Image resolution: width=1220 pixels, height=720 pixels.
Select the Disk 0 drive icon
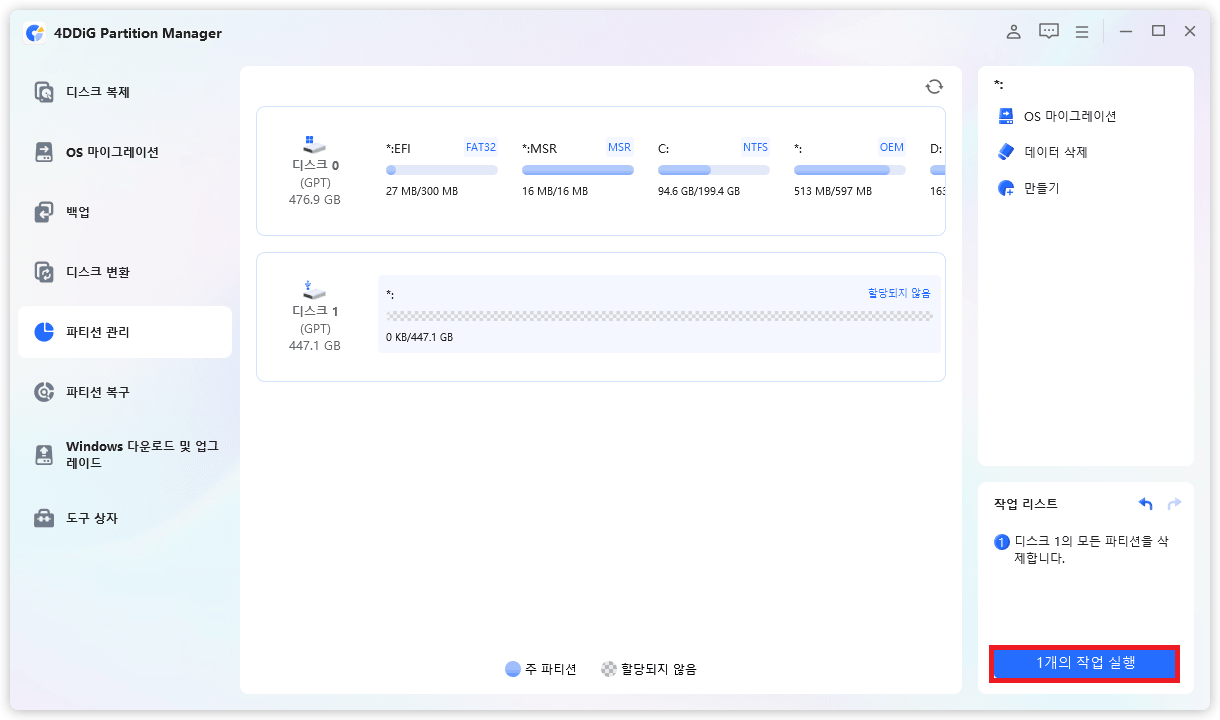click(314, 144)
